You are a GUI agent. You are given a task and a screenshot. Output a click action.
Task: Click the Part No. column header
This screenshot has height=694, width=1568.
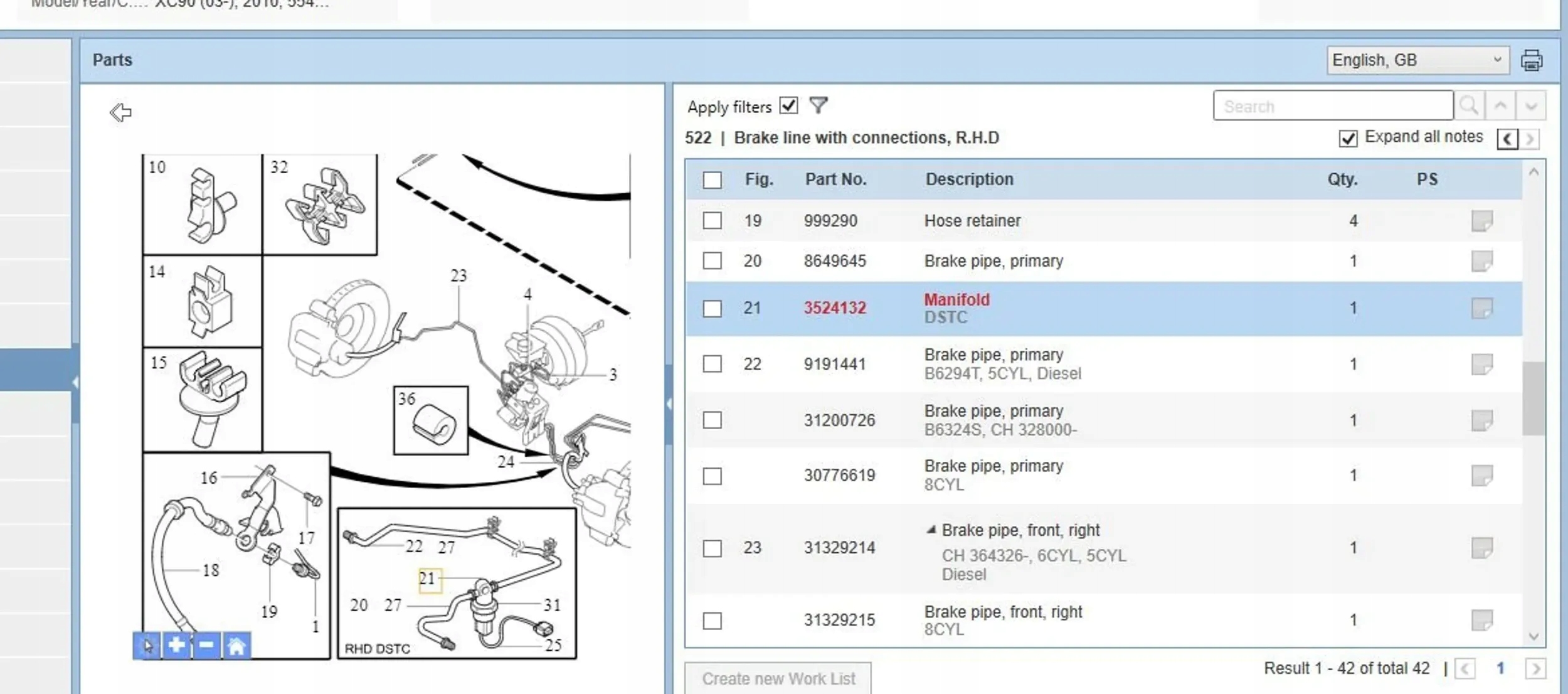tap(835, 179)
